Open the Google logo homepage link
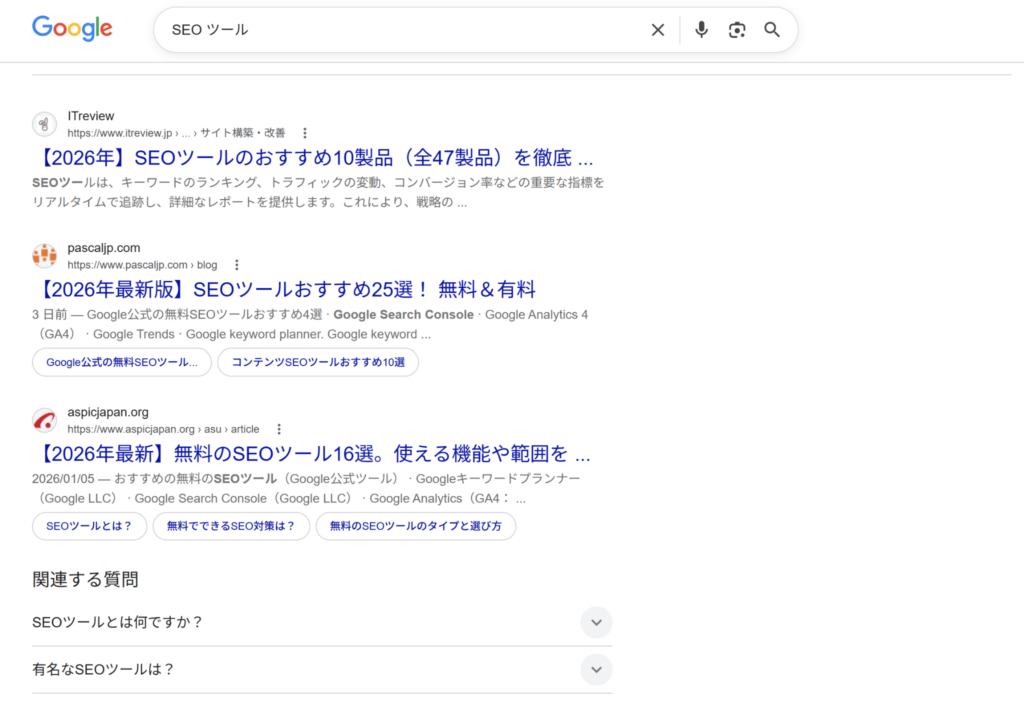The width and height of the screenshot is (1024, 701). 72,29
